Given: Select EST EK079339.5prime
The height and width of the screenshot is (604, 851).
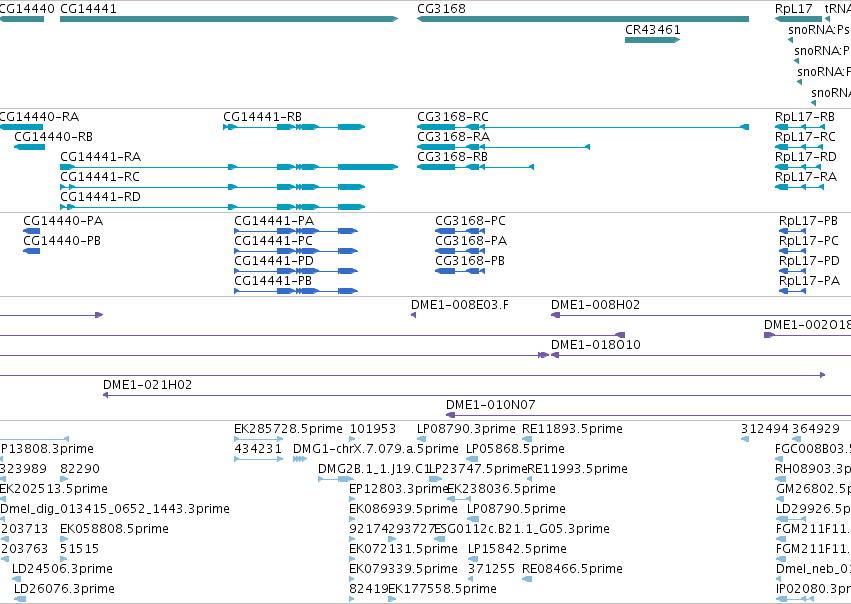Looking at the screenshot, I should (352, 579).
